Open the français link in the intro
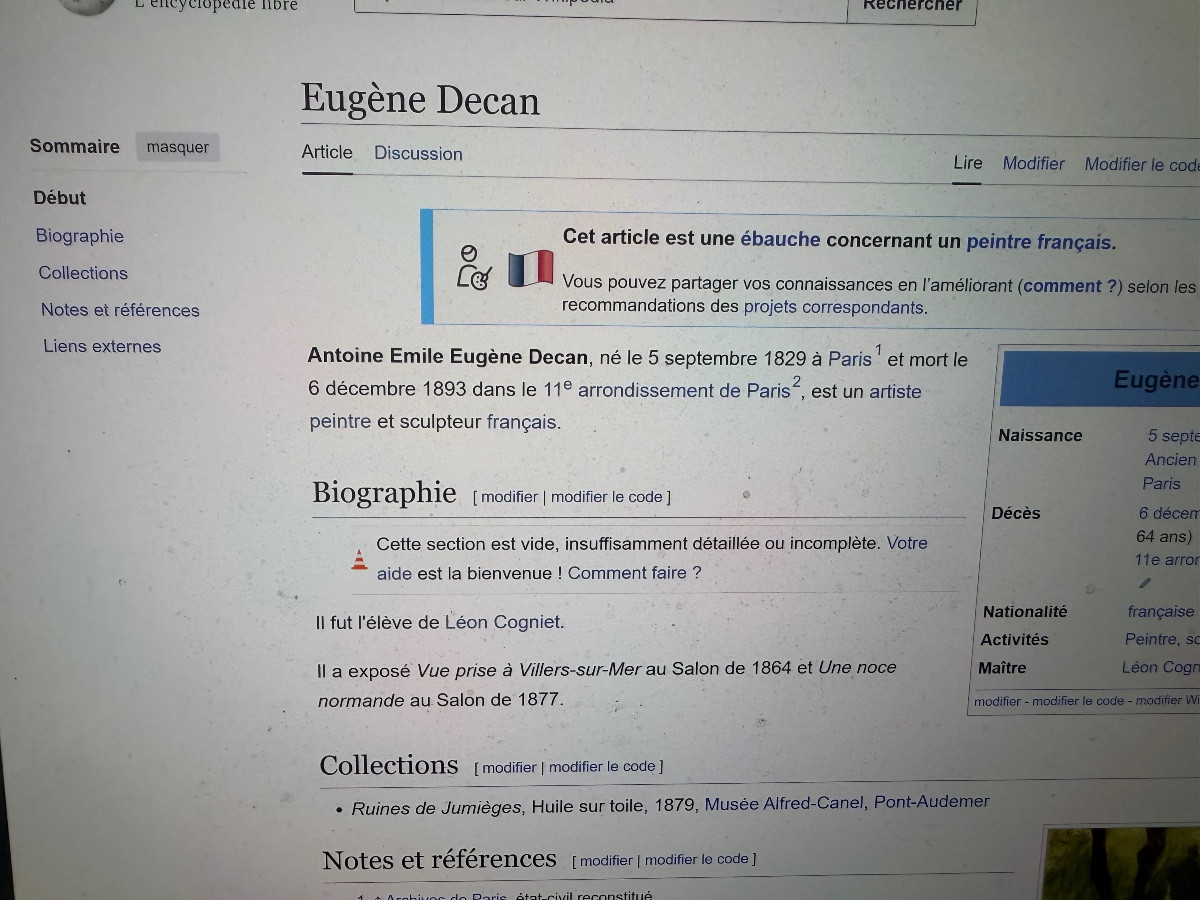1200x900 pixels. pyautogui.click(x=521, y=422)
